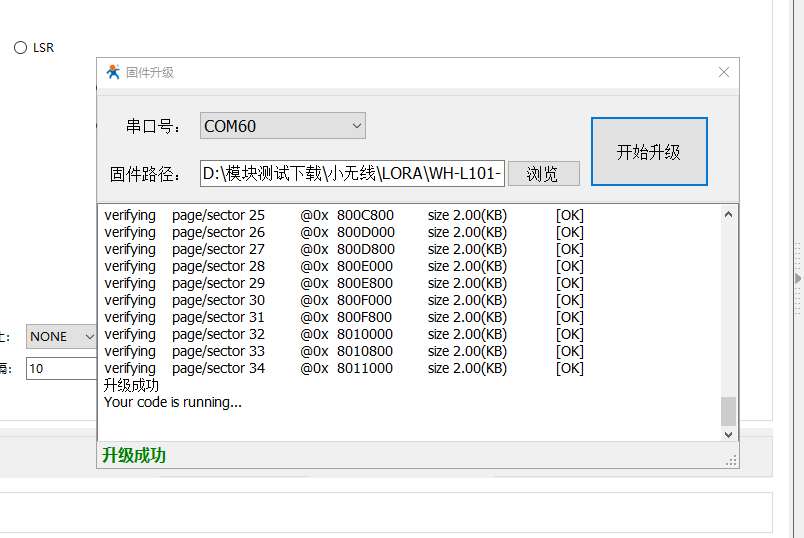Close the 固件升级 dialog window

point(724,72)
